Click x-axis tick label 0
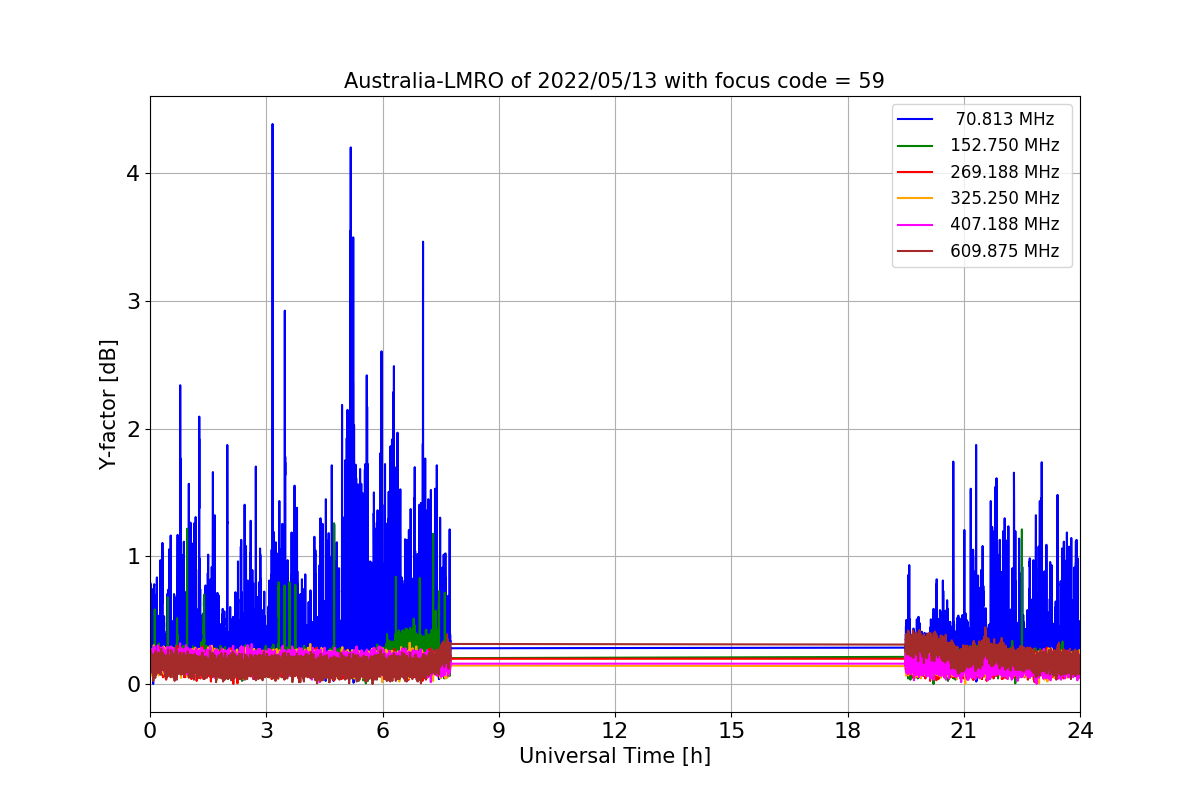 (150, 731)
